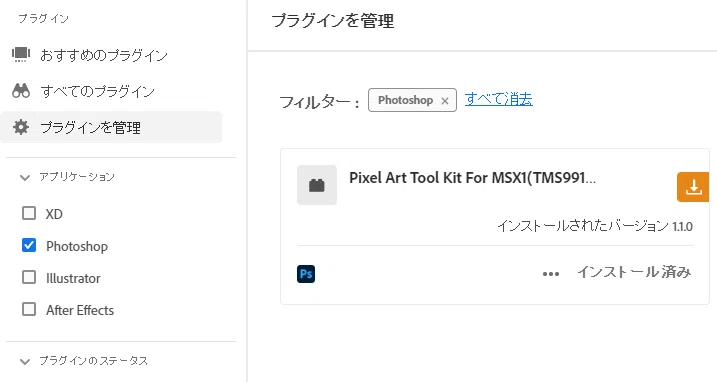Open the three-dot more options menu
Viewport: 717px width, 382px height.
pyautogui.click(x=551, y=274)
